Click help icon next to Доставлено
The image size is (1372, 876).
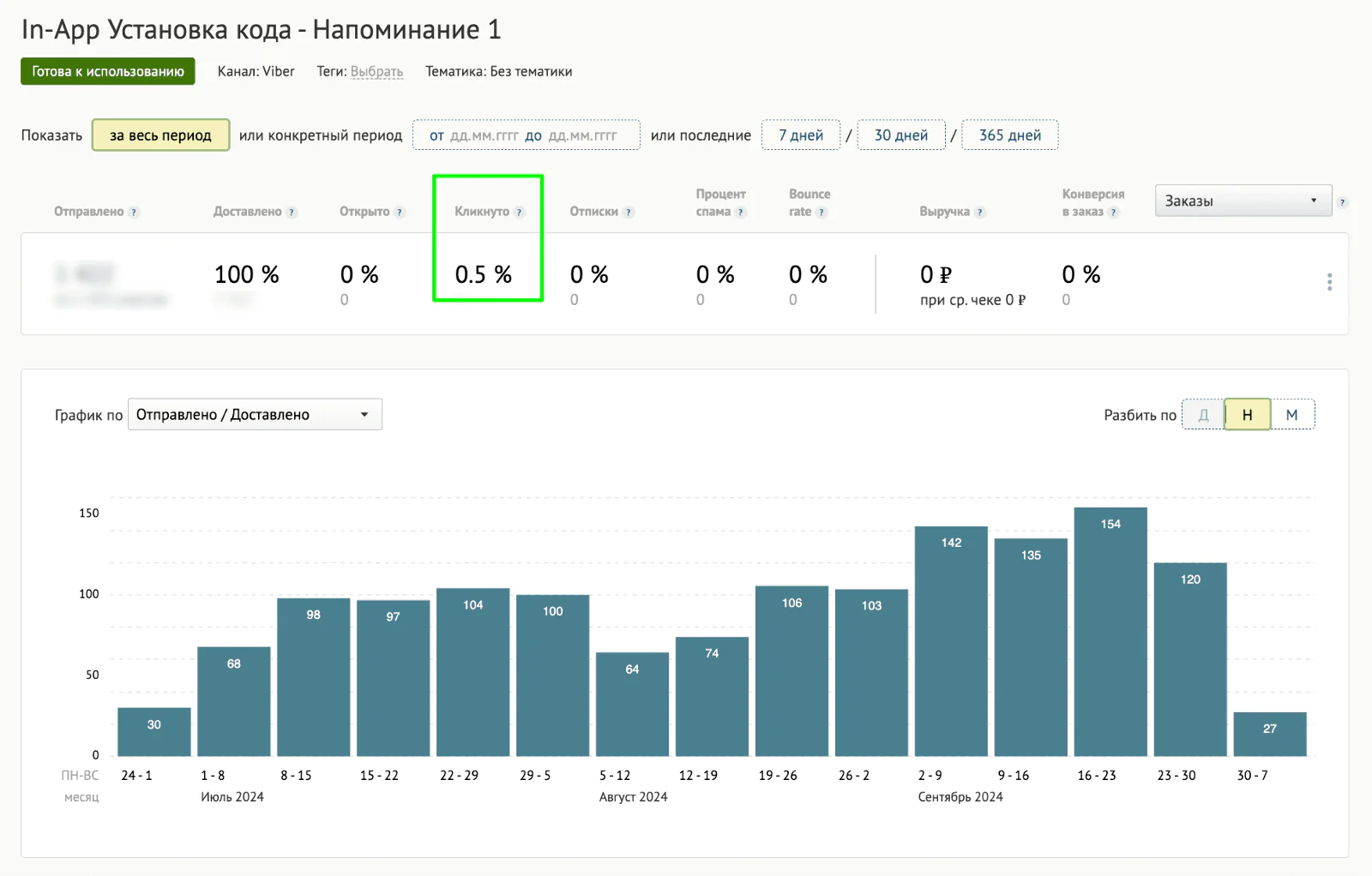coord(292,212)
